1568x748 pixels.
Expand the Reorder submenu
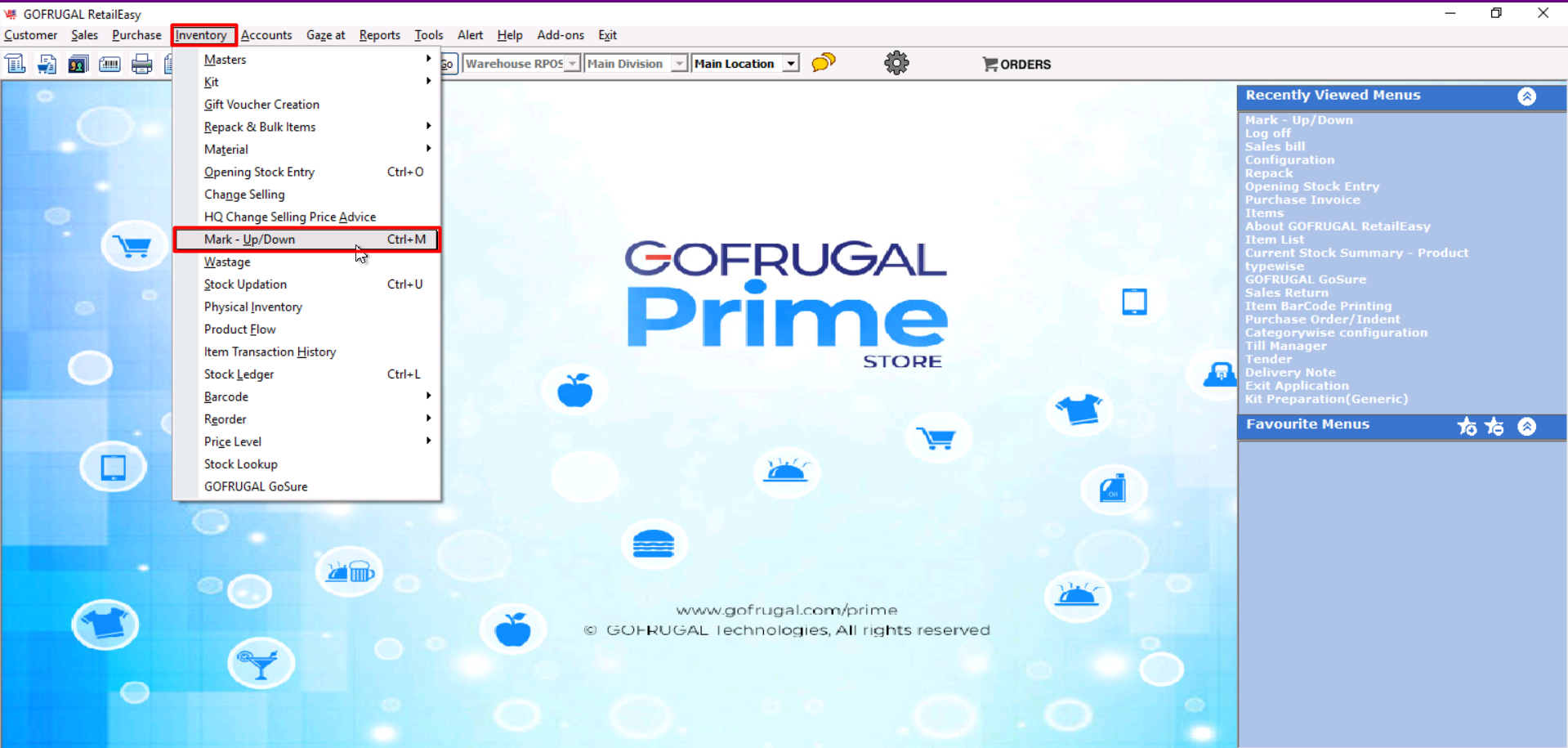307,419
